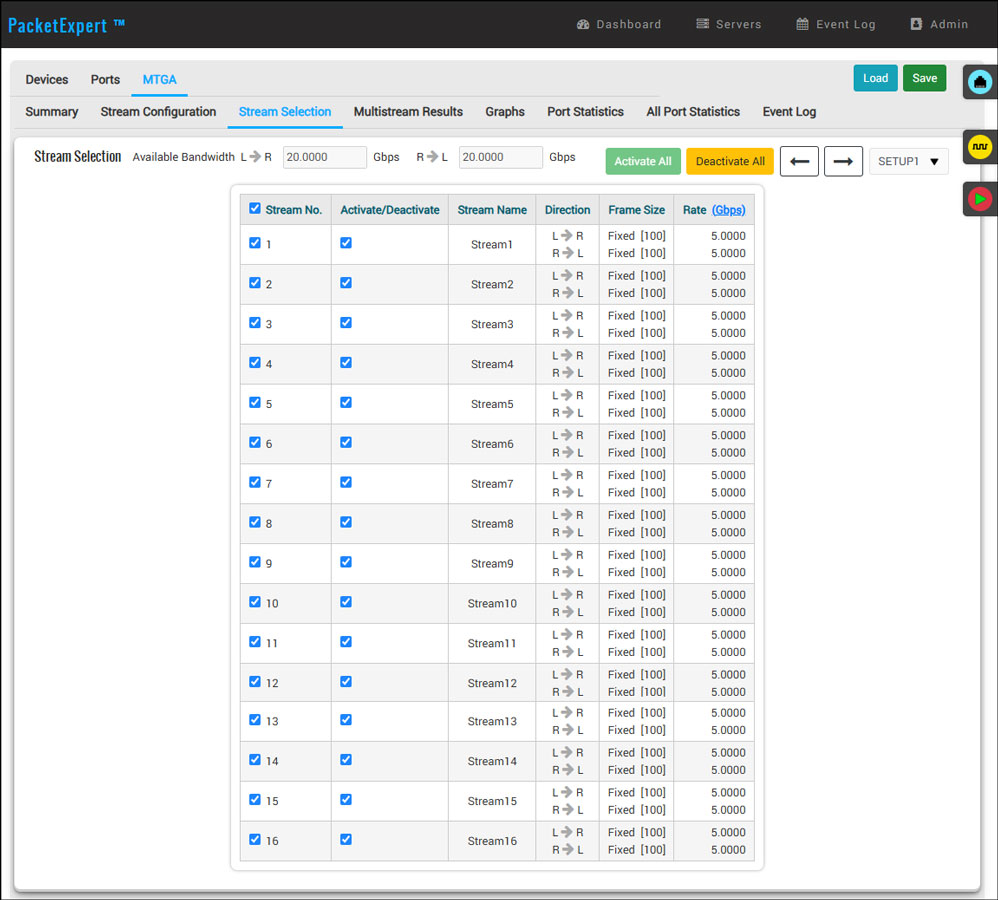998x900 pixels.
Task: Toggle Activate checkbox for Stream4
Action: [346, 362]
